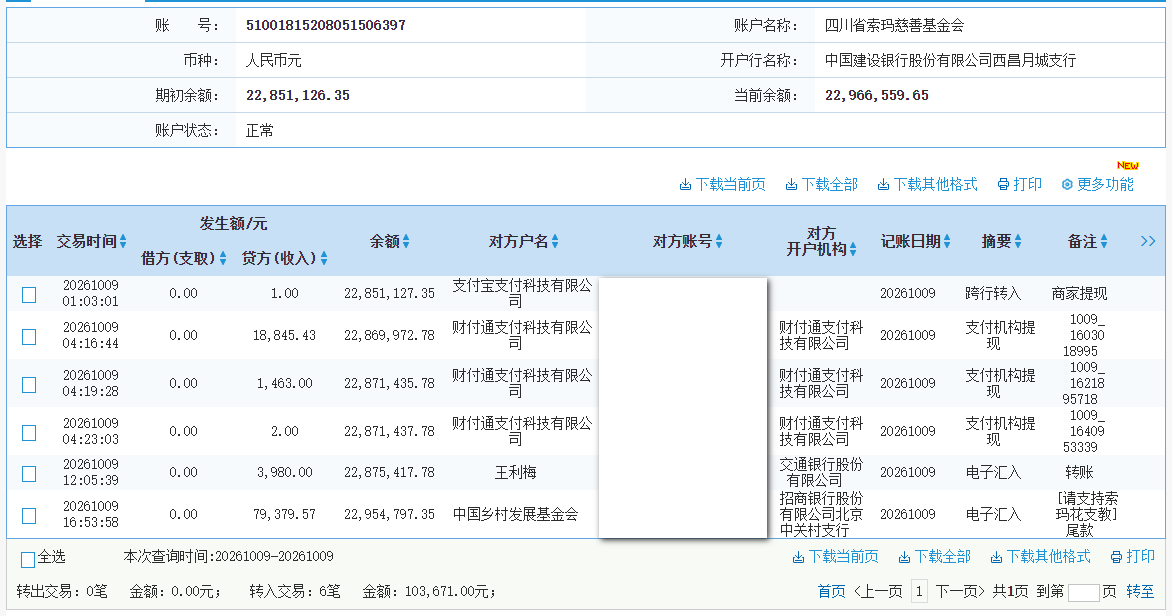Image resolution: width=1172 pixels, height=616 pixels.
Task: Click credit amount 18,845.43
Action: (x=284, y=336)
